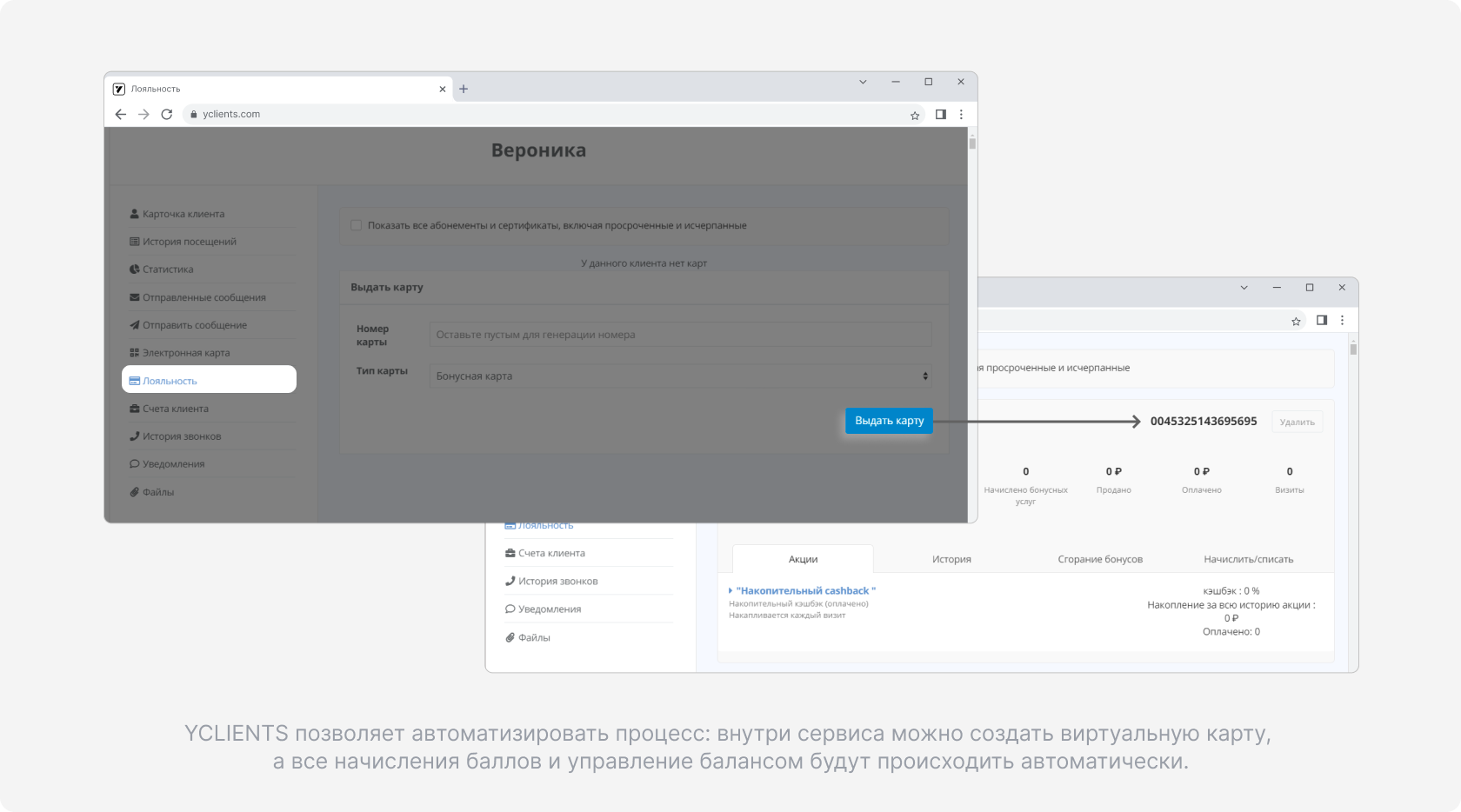Image resolution: width=1461 pixels, height=812 pixels.
Task: Reload the yclients.com page
Action: (167, 114)
